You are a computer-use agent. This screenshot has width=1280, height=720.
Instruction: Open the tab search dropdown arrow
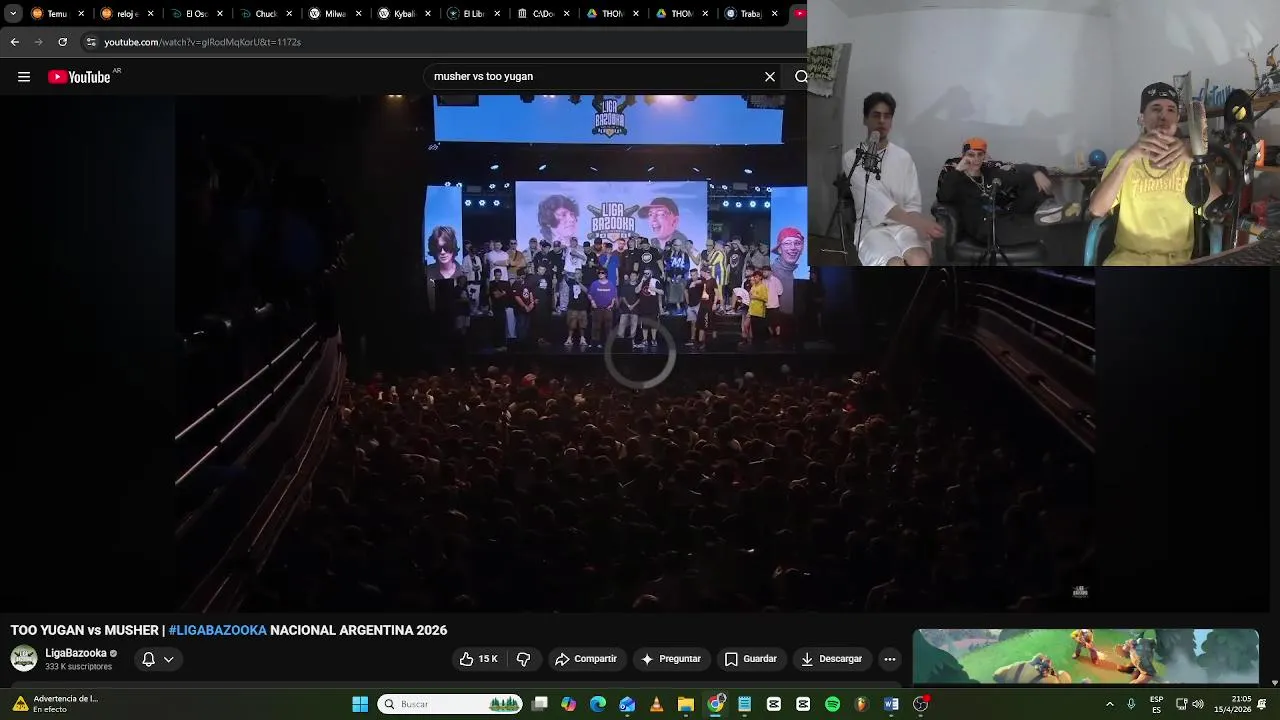click(x=13, y=14)
